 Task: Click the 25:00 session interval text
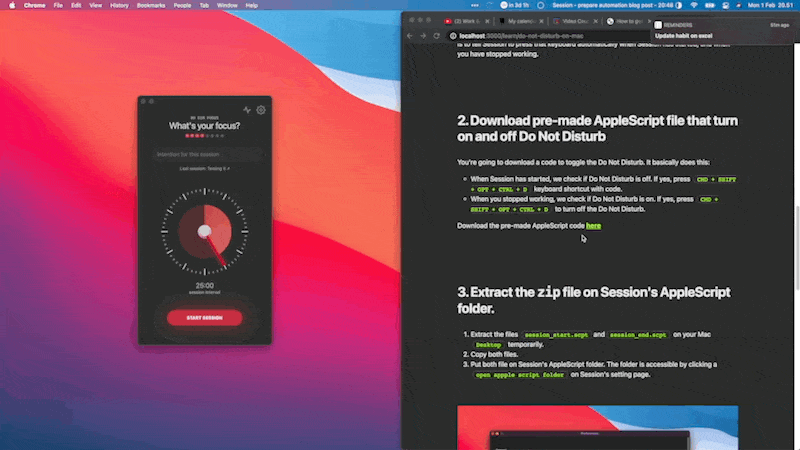coord(205,286)
